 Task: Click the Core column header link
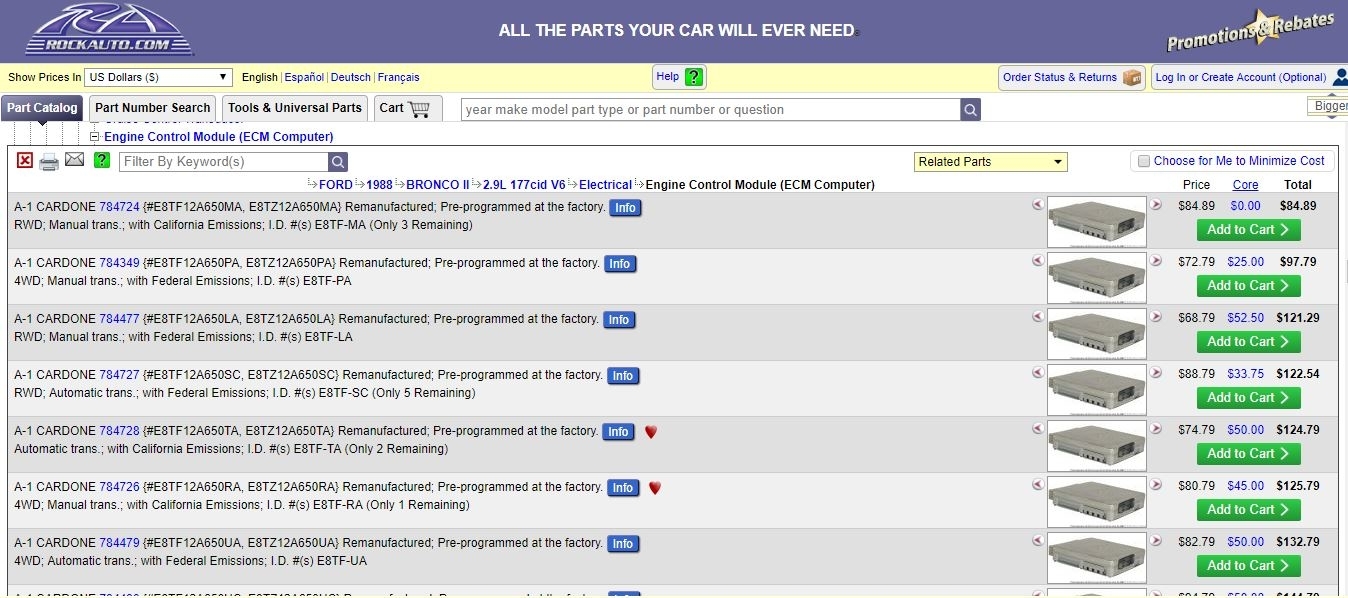[1245, 185]
